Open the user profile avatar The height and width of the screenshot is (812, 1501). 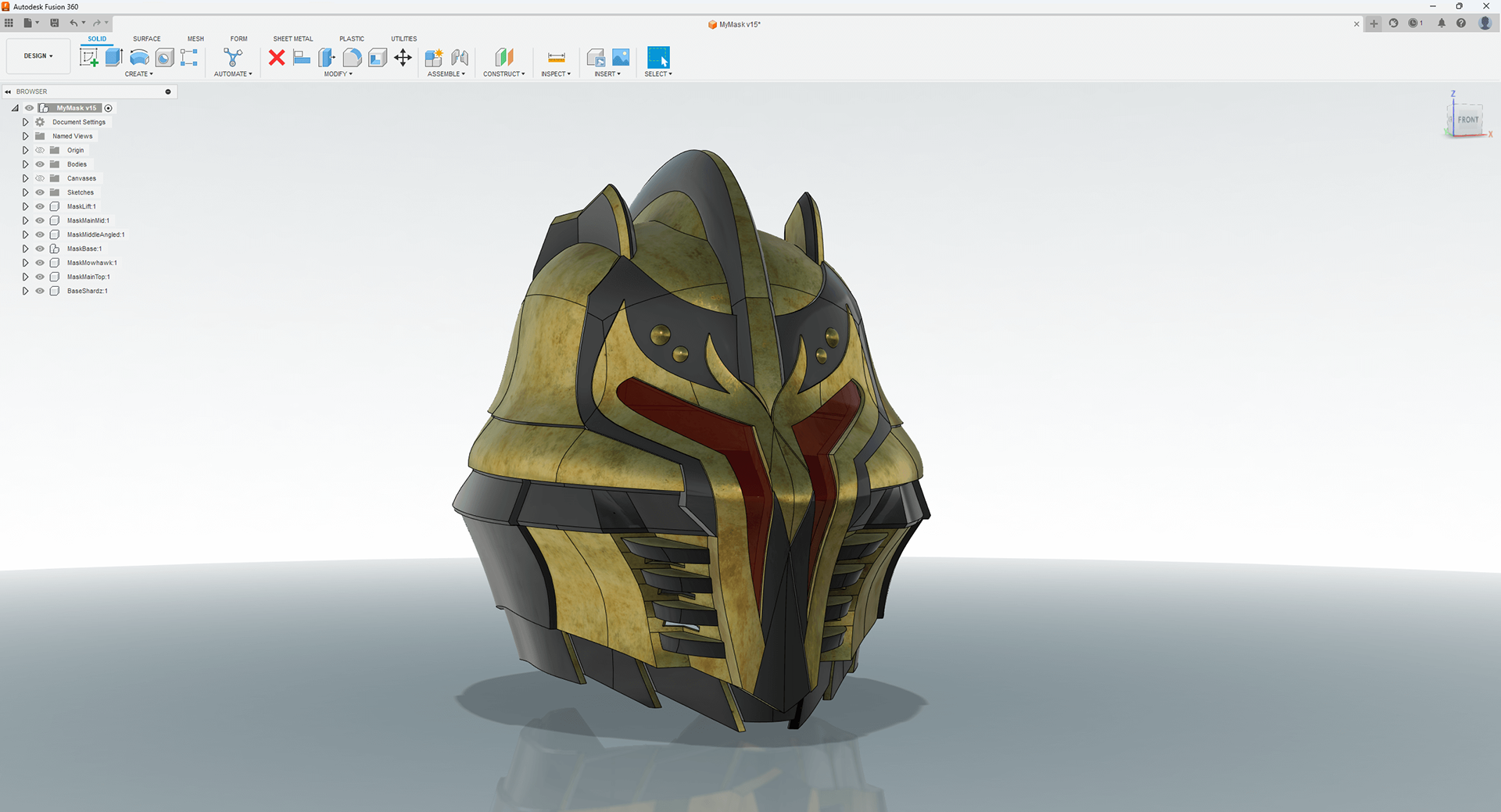1485,23
